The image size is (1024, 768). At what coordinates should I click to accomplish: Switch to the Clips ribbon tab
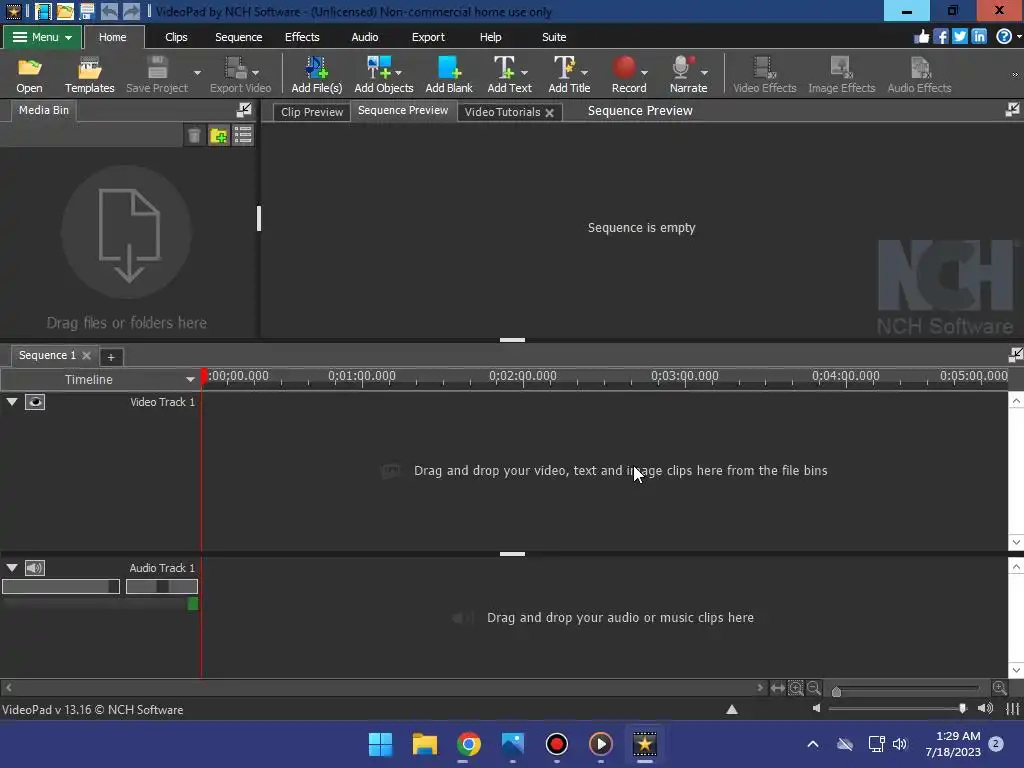176,37
